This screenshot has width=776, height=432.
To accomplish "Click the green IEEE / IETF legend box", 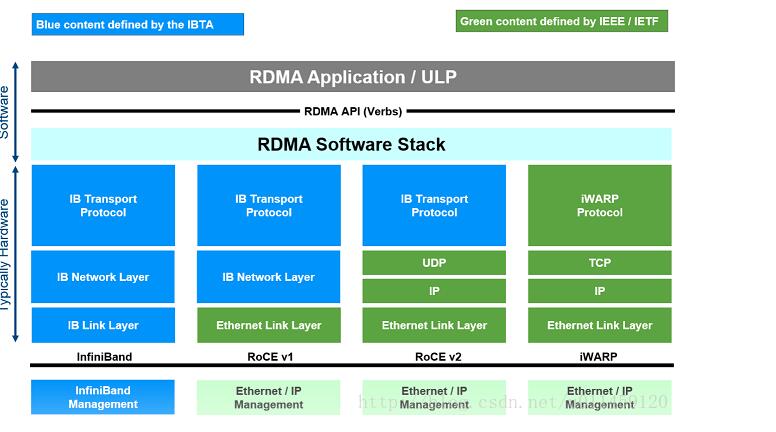I will pos(562,21).
